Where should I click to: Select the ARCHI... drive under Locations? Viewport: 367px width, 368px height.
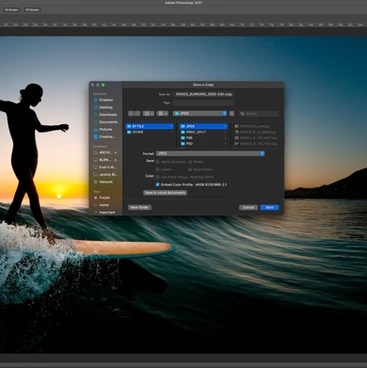[103, 153]
